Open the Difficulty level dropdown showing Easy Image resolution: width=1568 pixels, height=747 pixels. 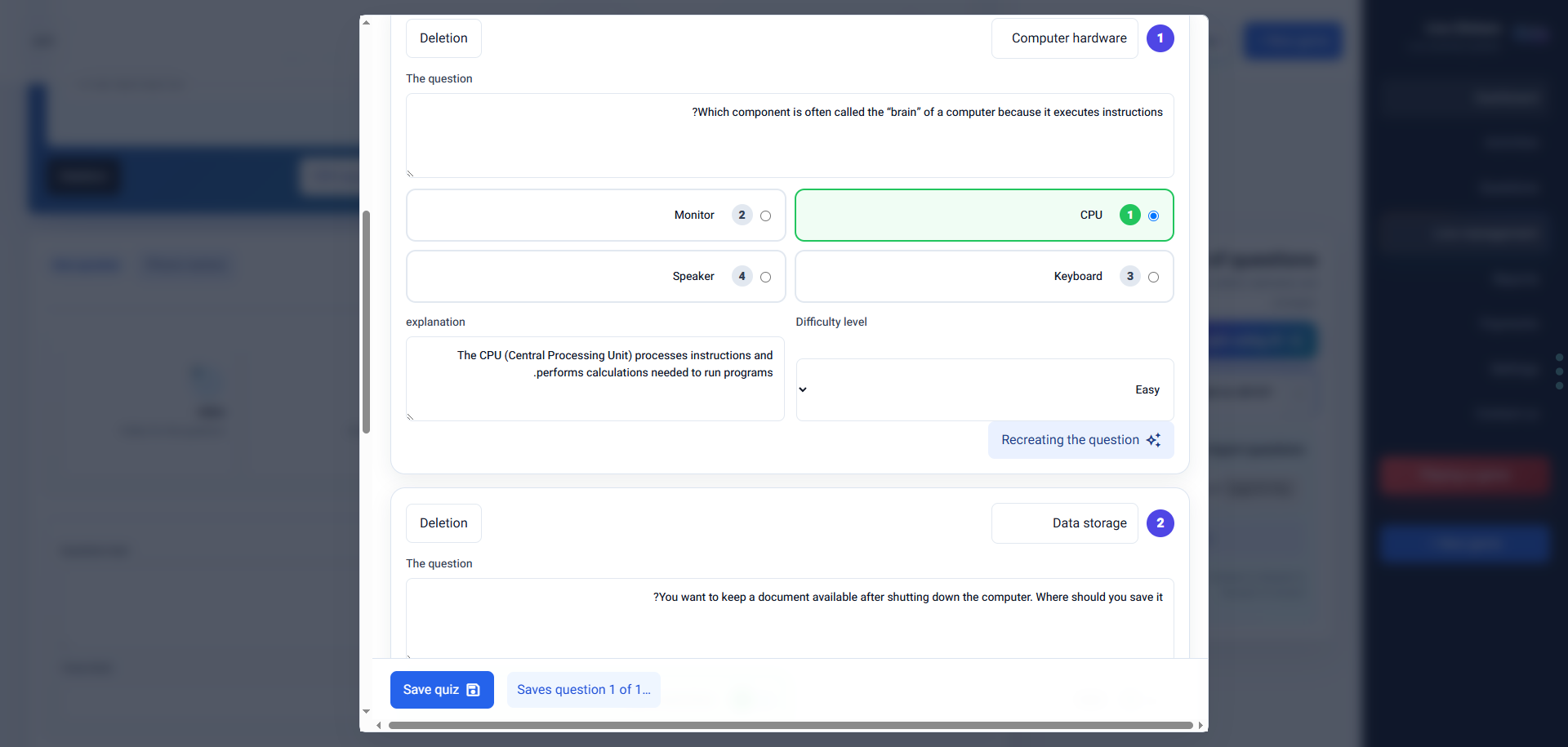(x=985, y=390)
